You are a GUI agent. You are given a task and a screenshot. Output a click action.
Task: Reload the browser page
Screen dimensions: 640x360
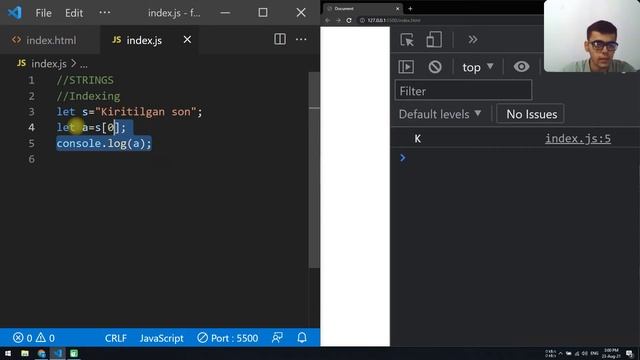349,20
